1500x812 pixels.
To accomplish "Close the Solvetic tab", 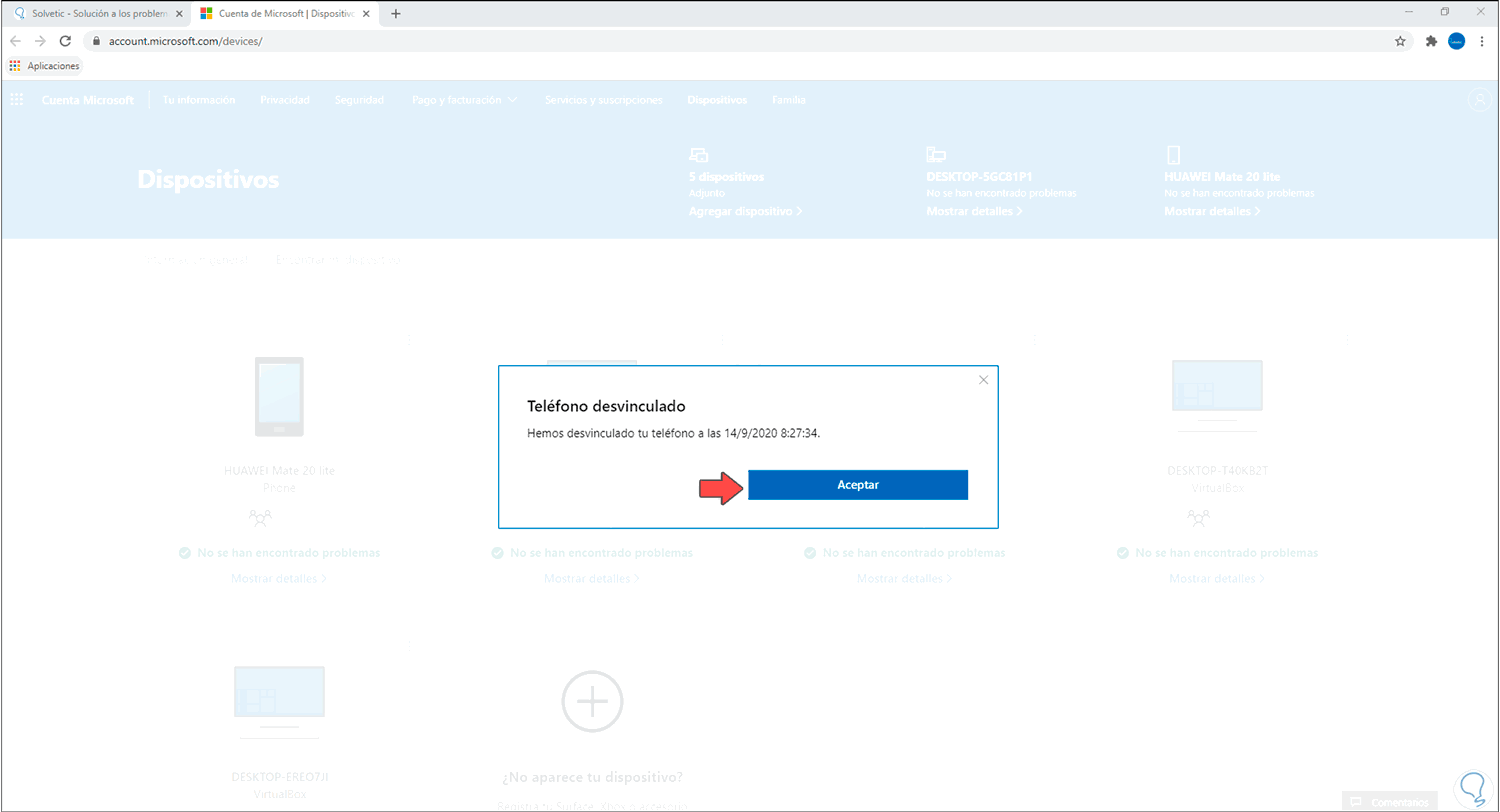I will [179, 13].
